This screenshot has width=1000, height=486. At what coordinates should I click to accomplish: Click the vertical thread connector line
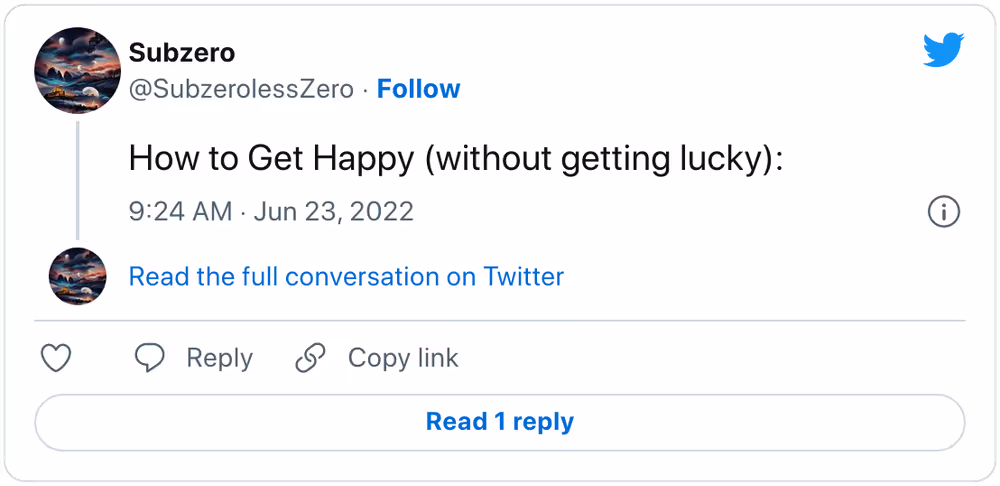click(x=77, y=180)
